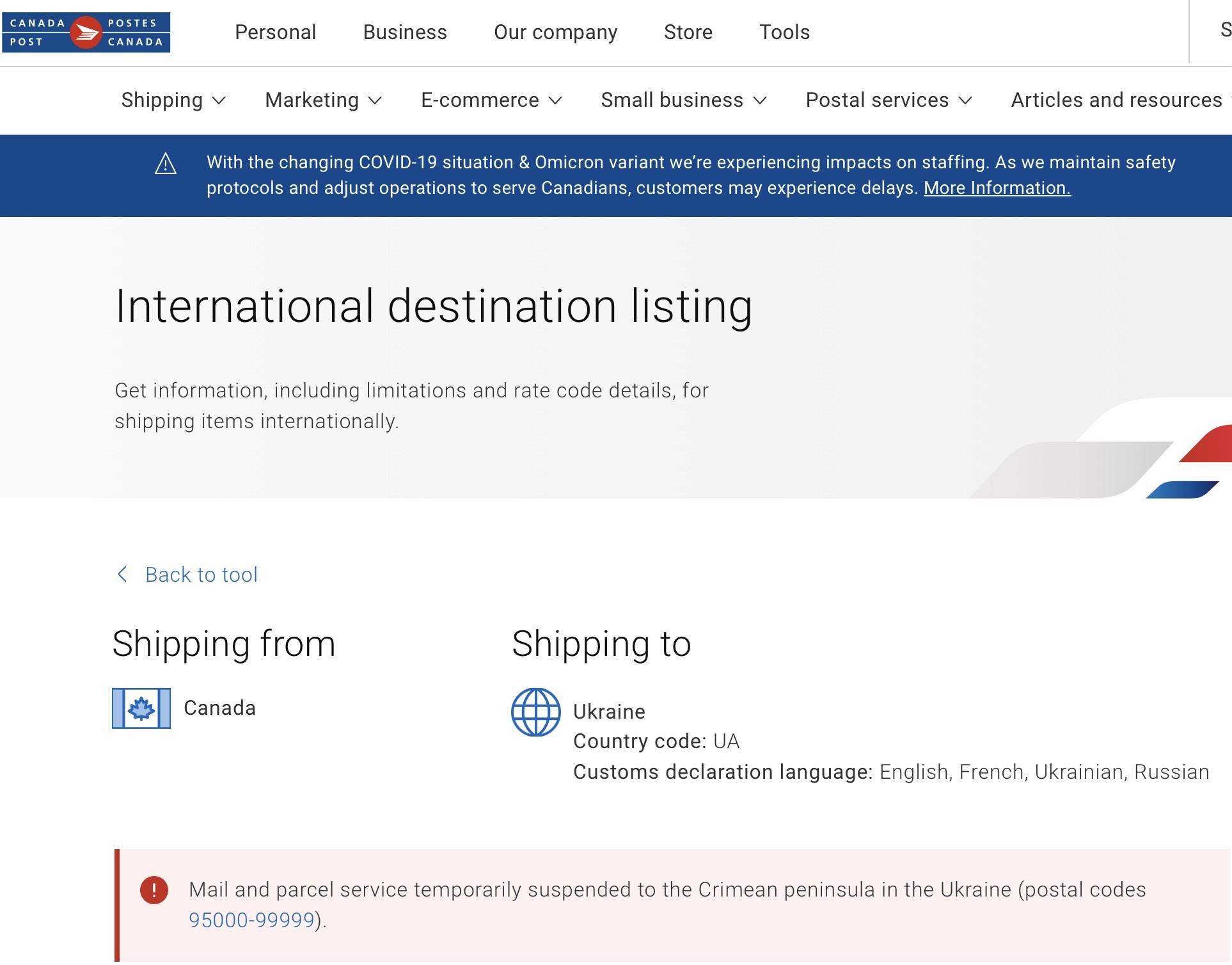Click the red exclamation alert icon
The width and height of the screenshot is (1232, 965).
154,890
